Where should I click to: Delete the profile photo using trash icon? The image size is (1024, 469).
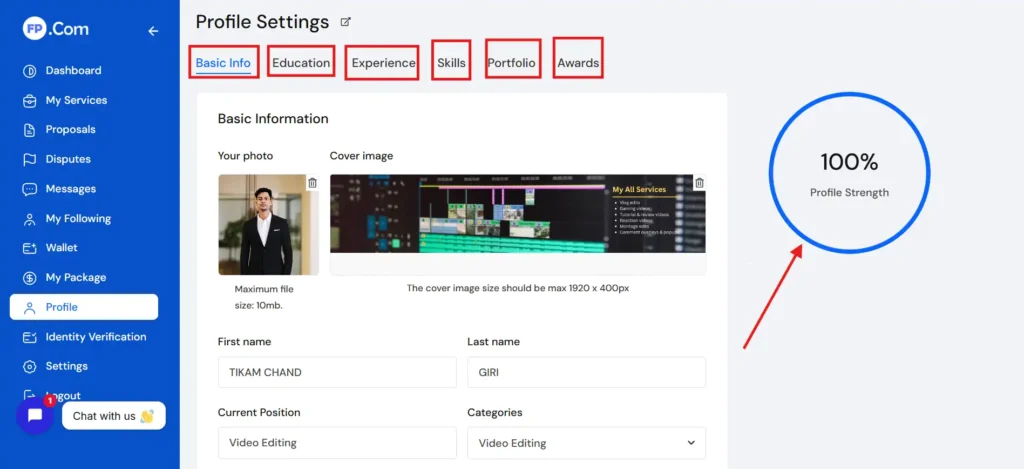point(312,183)
